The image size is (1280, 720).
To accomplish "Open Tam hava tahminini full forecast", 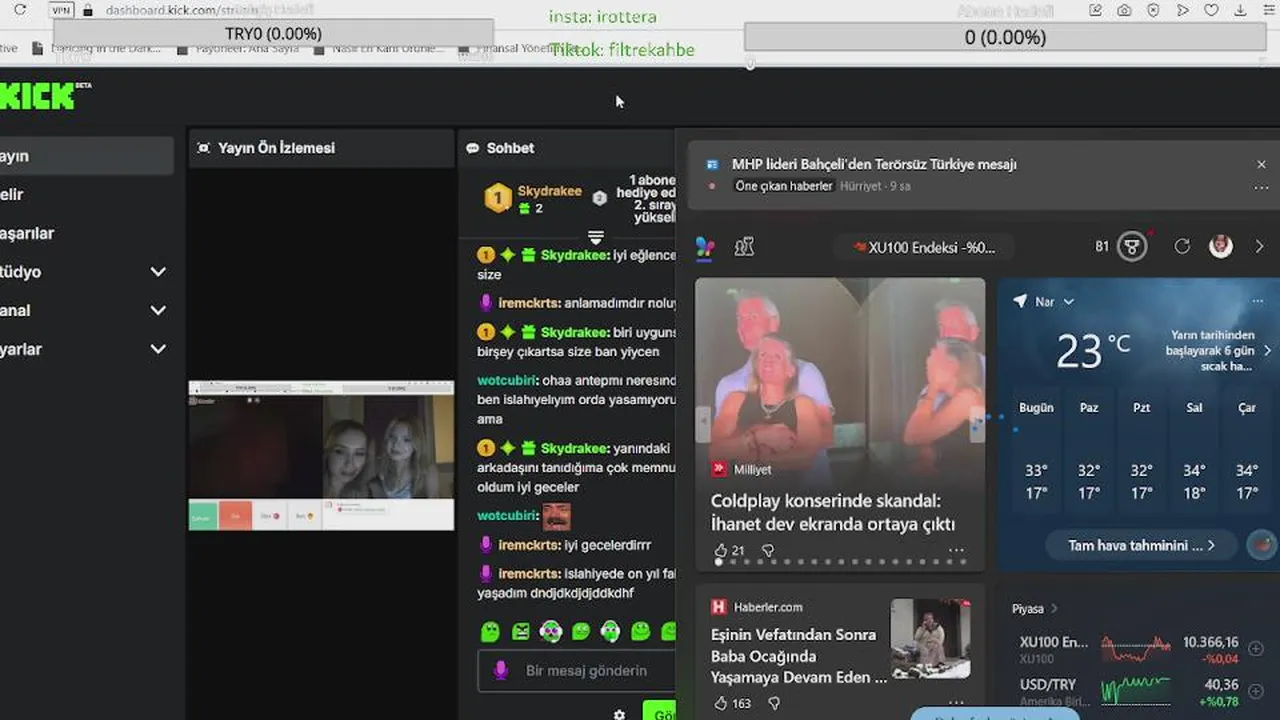I will (x=1141, y=545).
